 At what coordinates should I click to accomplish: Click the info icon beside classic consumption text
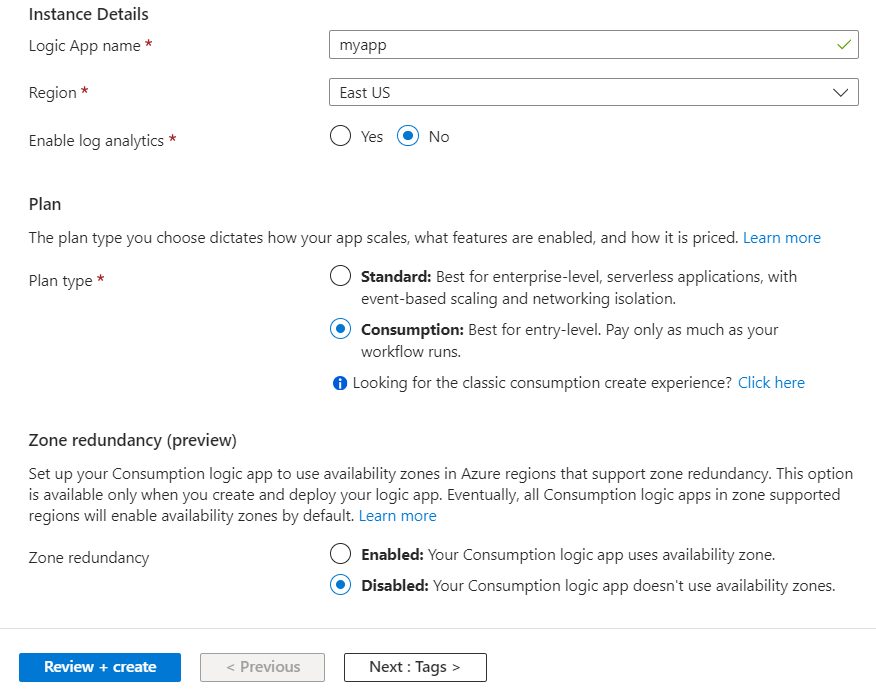click(340, 383)
